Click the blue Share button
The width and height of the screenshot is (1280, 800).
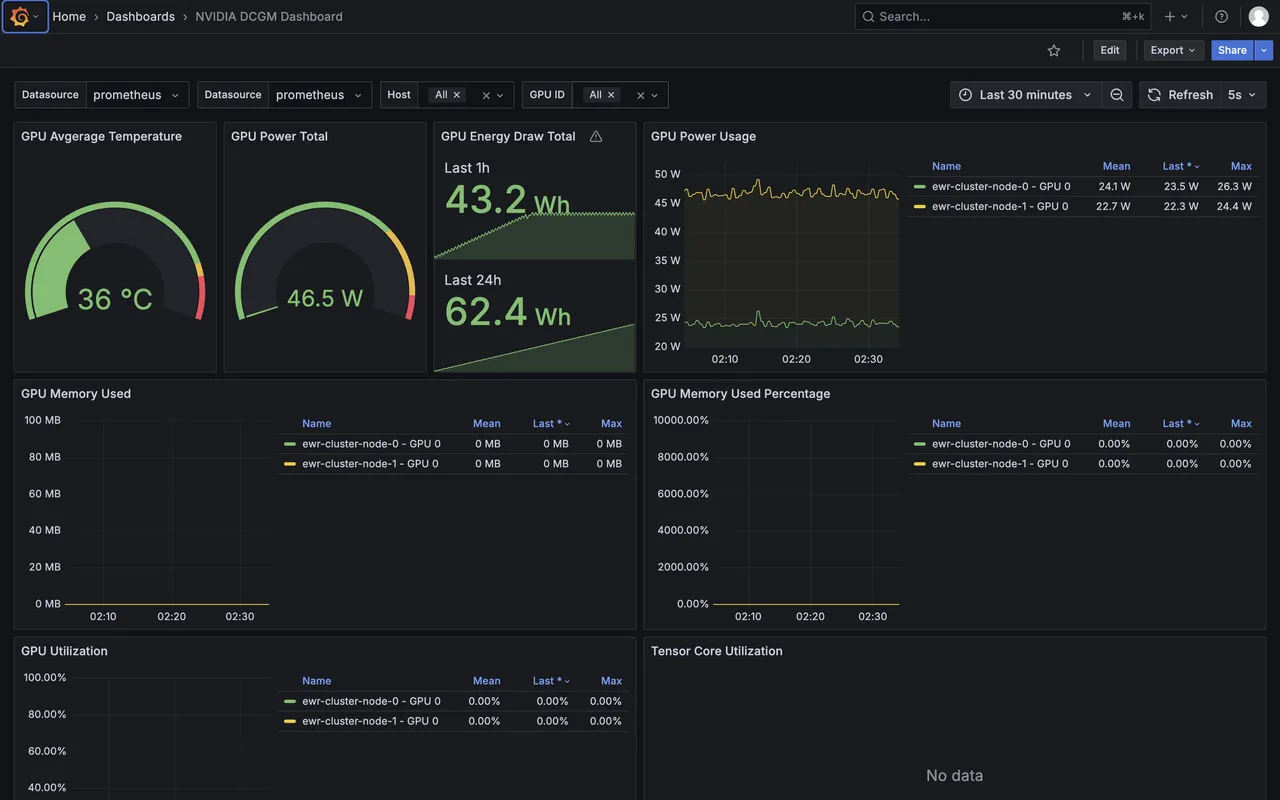(x=1233, y=50)
